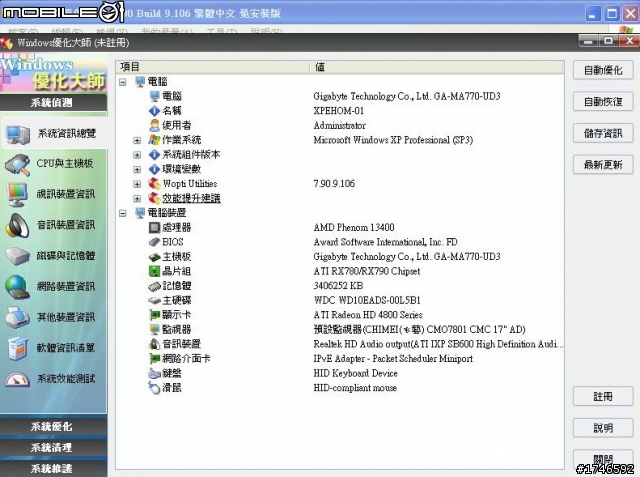Click the 滑鼠 mouse icon
This screenshot has height=477, width=640.
coord(154,388)
